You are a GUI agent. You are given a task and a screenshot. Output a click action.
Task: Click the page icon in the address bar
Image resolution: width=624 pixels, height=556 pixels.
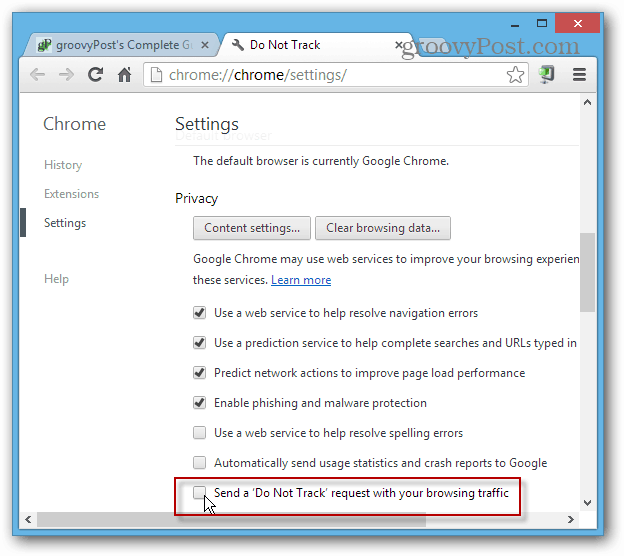[x=156, y=75]
